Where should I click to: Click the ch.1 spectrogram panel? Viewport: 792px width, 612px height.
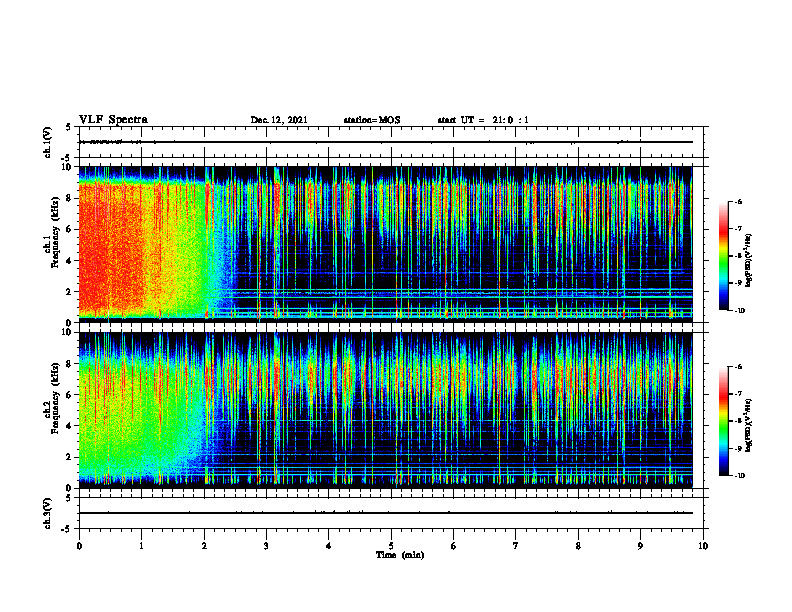pyautogui.click(x=385, y=244)
